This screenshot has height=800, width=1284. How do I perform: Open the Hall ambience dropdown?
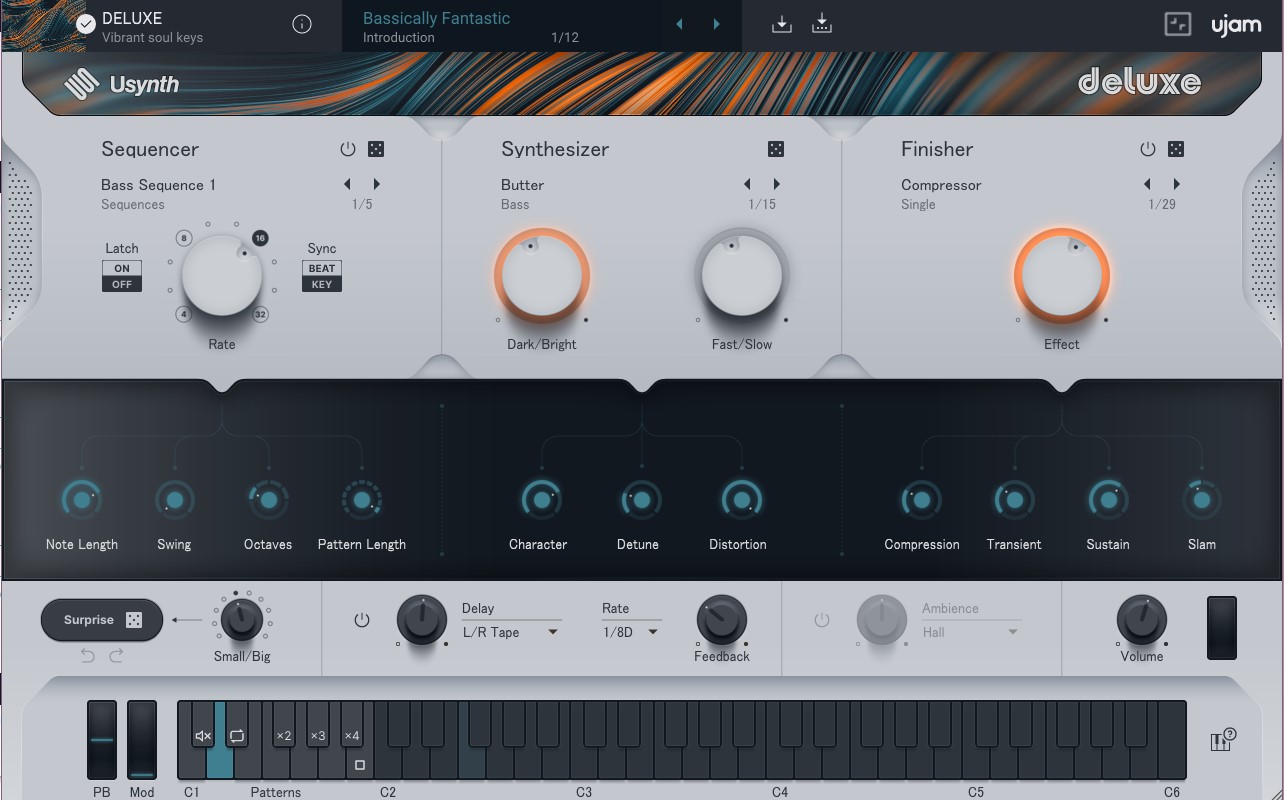(970, 632)
